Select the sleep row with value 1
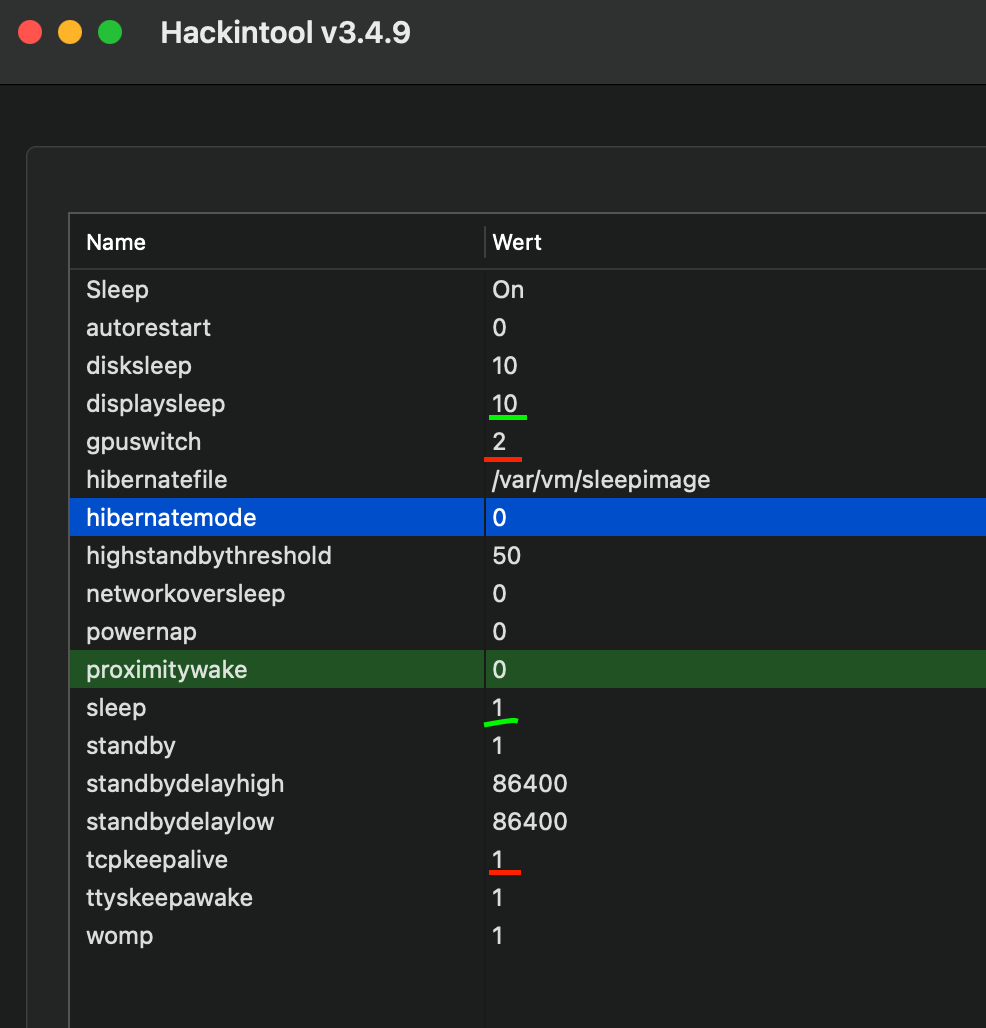This screenshot has height=1028, width=986. (x=528, y=708)
